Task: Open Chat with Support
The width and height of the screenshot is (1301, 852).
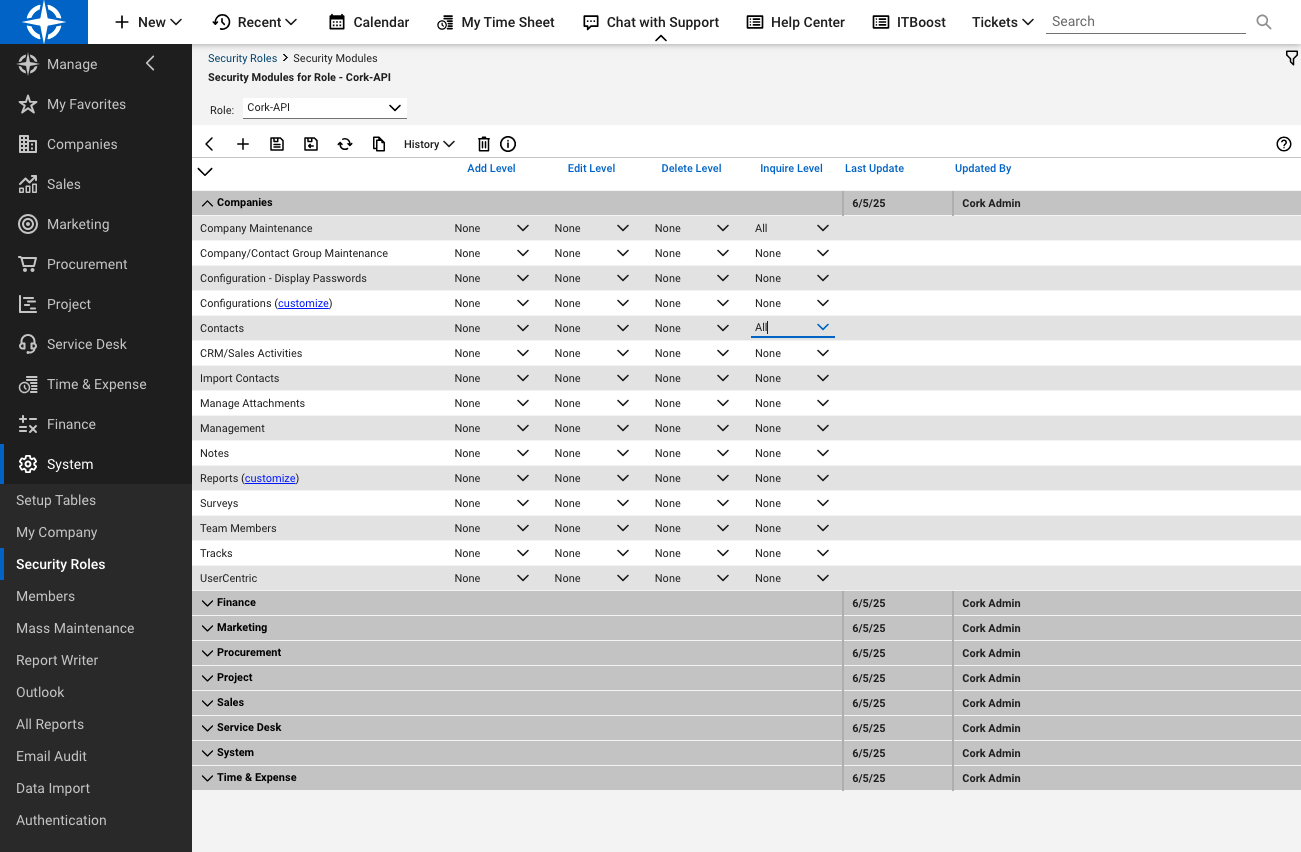Action: click(x=651, y=22)
